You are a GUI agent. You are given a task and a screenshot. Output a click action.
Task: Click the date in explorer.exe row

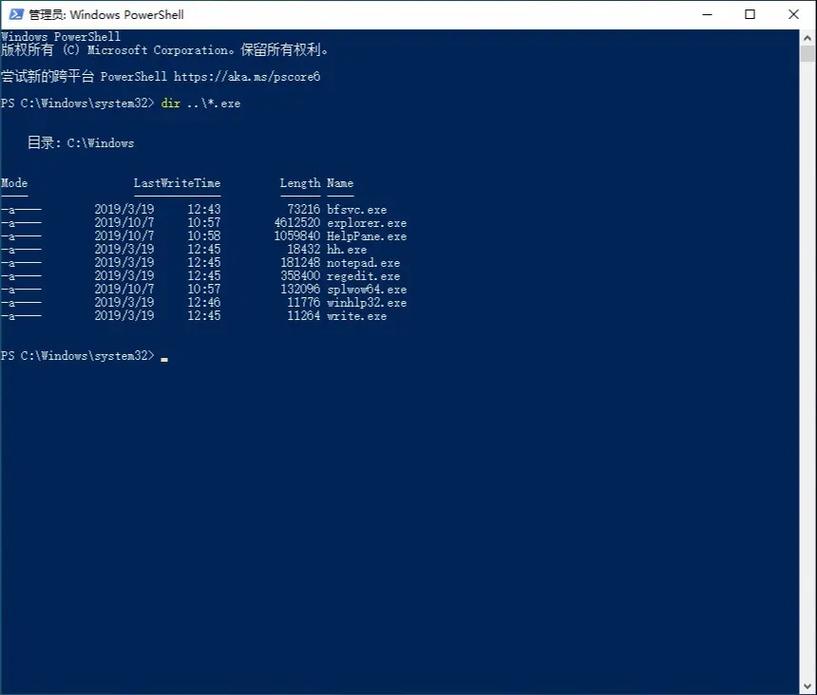[125, 223]
